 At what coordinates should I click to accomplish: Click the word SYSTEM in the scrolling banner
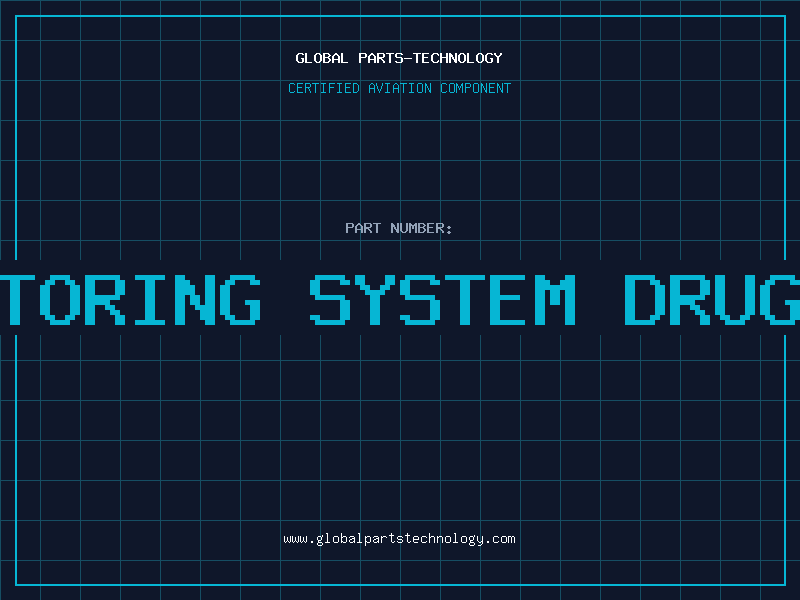(443, 299)
